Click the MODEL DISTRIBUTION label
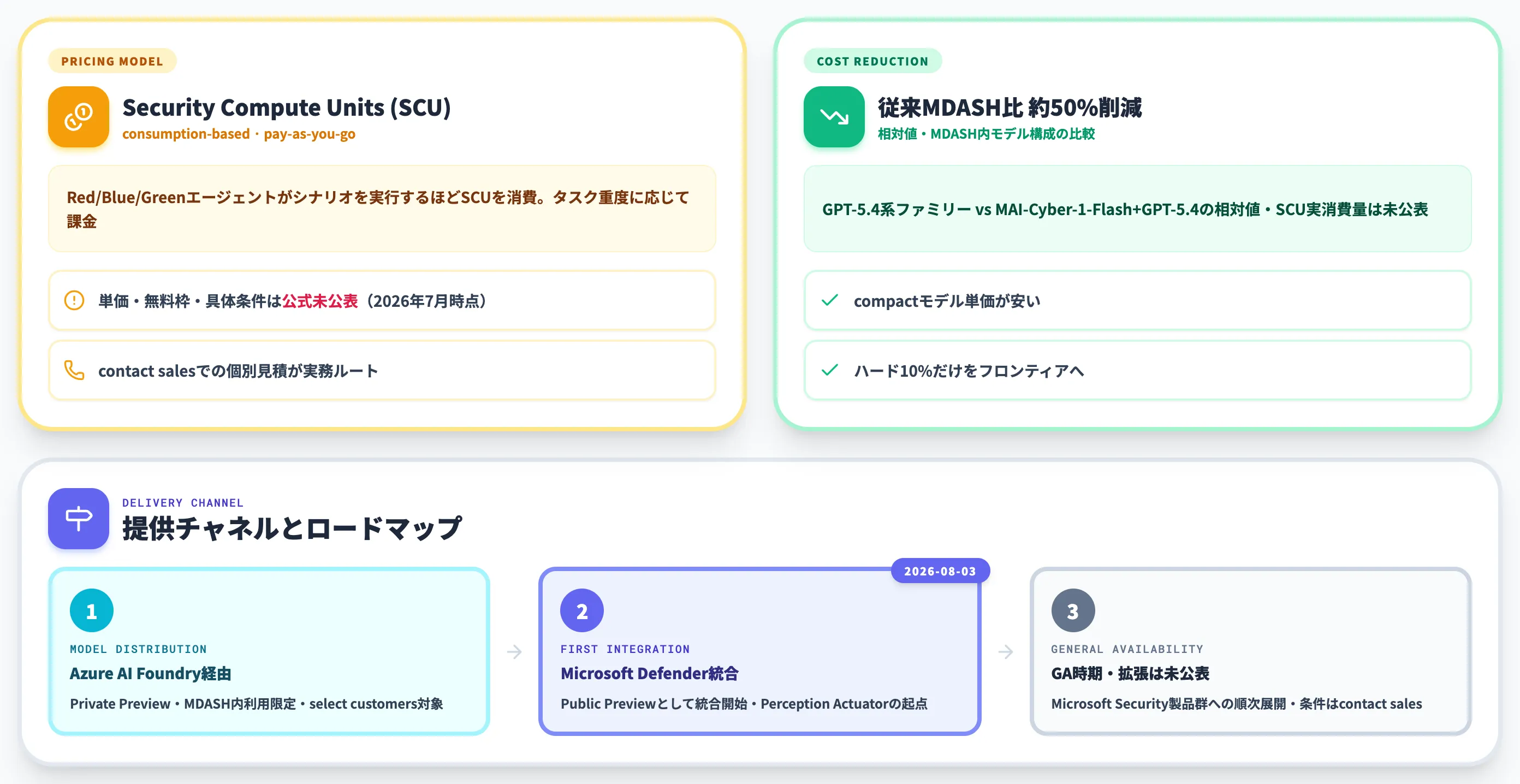The height and width of the screenshot is (784, 1520). click(139, 649)
